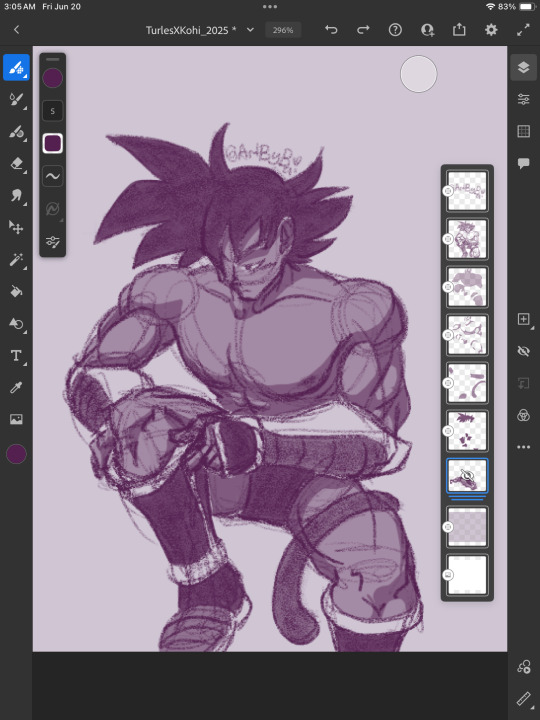The height and width of the screenshot is (720, 540).
Task: Tap the touch shortcut circle on canvas
Action: pos(418,74)
